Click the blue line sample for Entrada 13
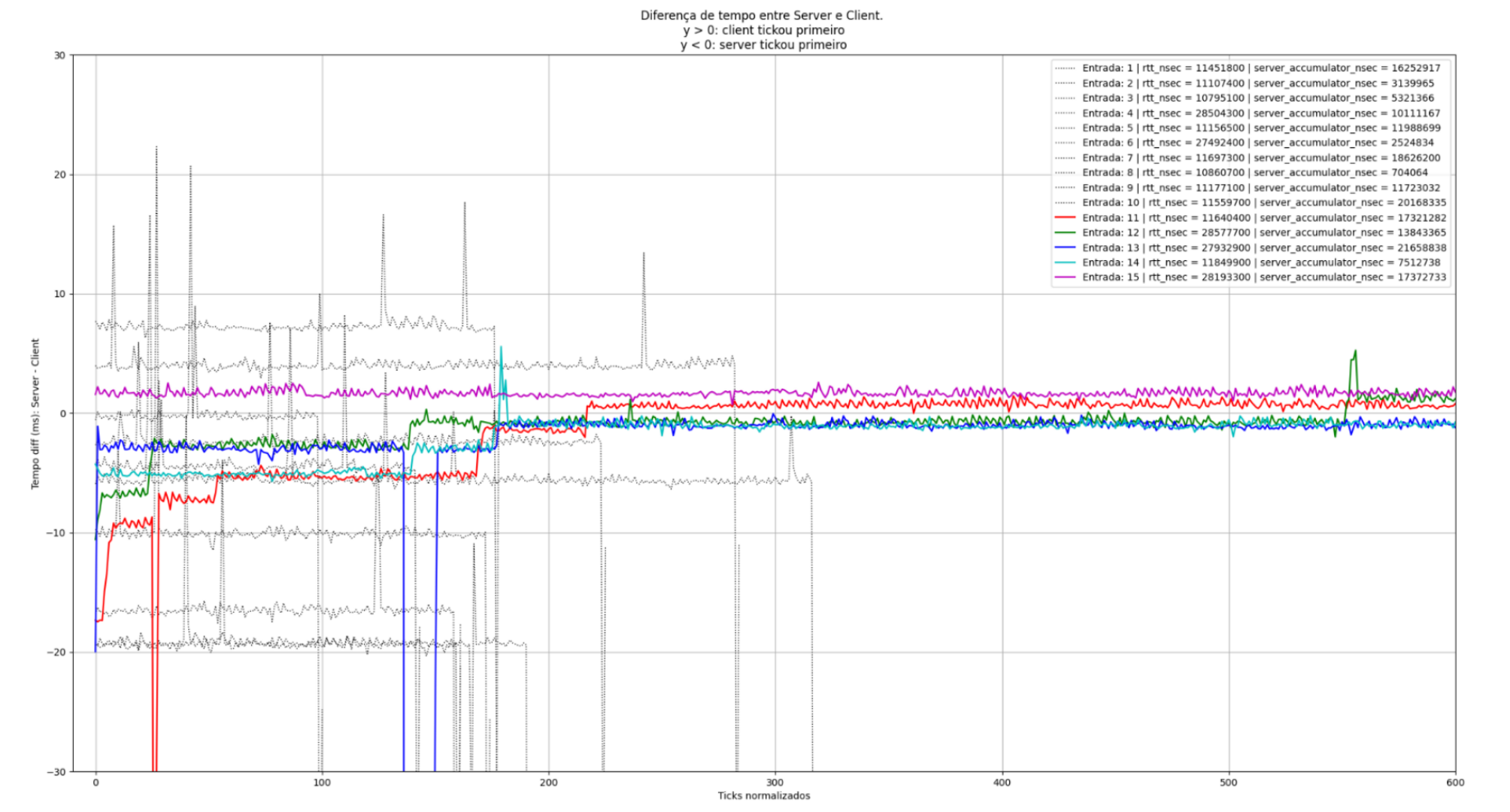This screenshot has height=812, width=1510. point(1065,248)
